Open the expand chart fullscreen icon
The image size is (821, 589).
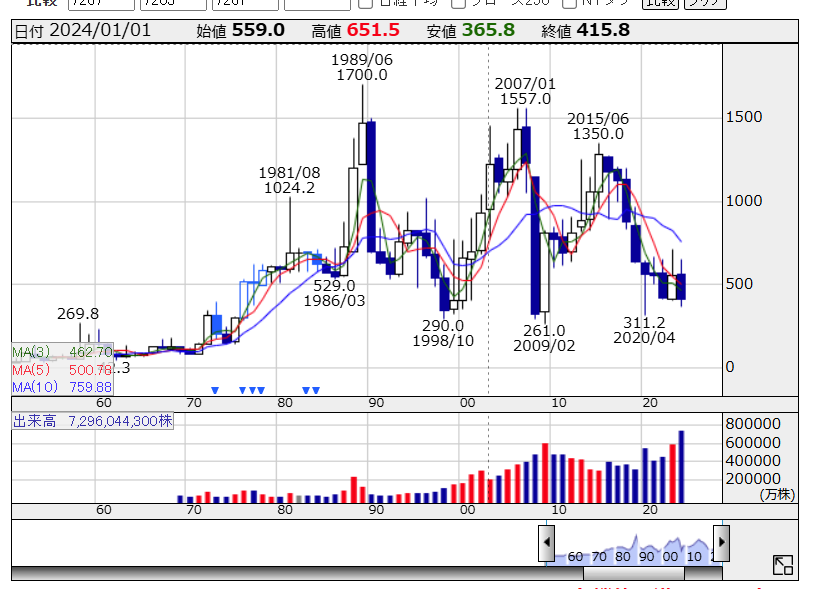(x=783, y=565)
